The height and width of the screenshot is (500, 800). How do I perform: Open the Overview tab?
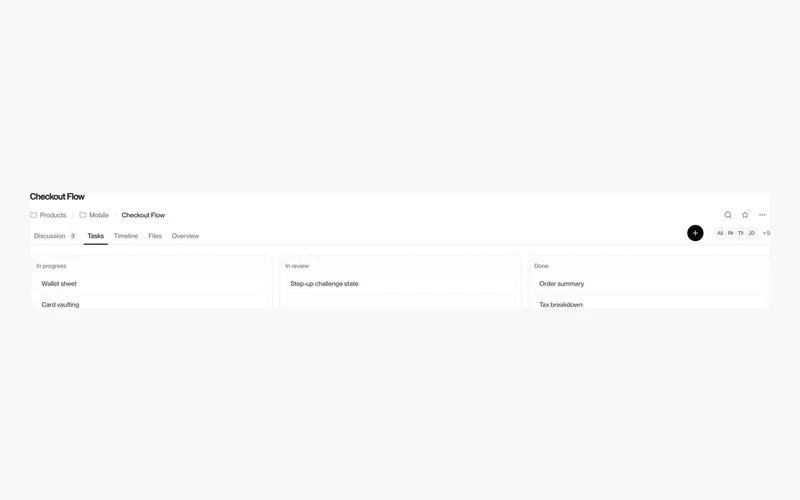[185, 236]
